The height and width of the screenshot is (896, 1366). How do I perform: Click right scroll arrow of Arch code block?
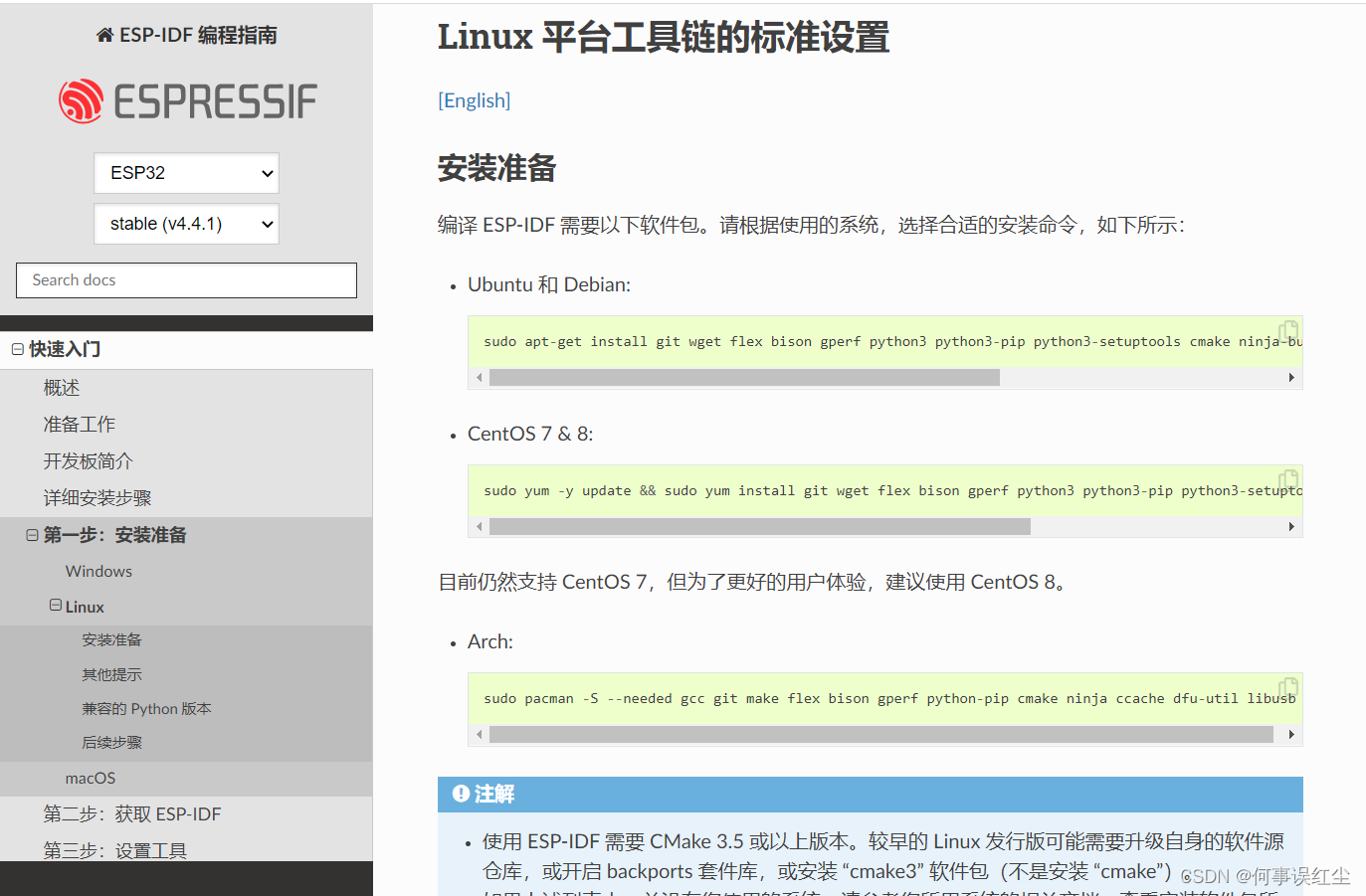coord(1291,735)
